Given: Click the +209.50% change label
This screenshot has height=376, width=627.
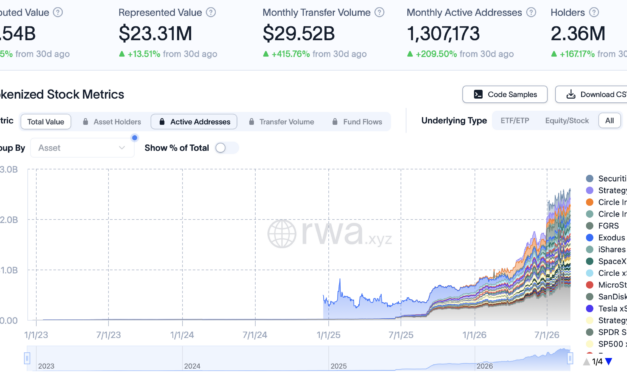Looking at the screenshot, I should tap(436, 54).
